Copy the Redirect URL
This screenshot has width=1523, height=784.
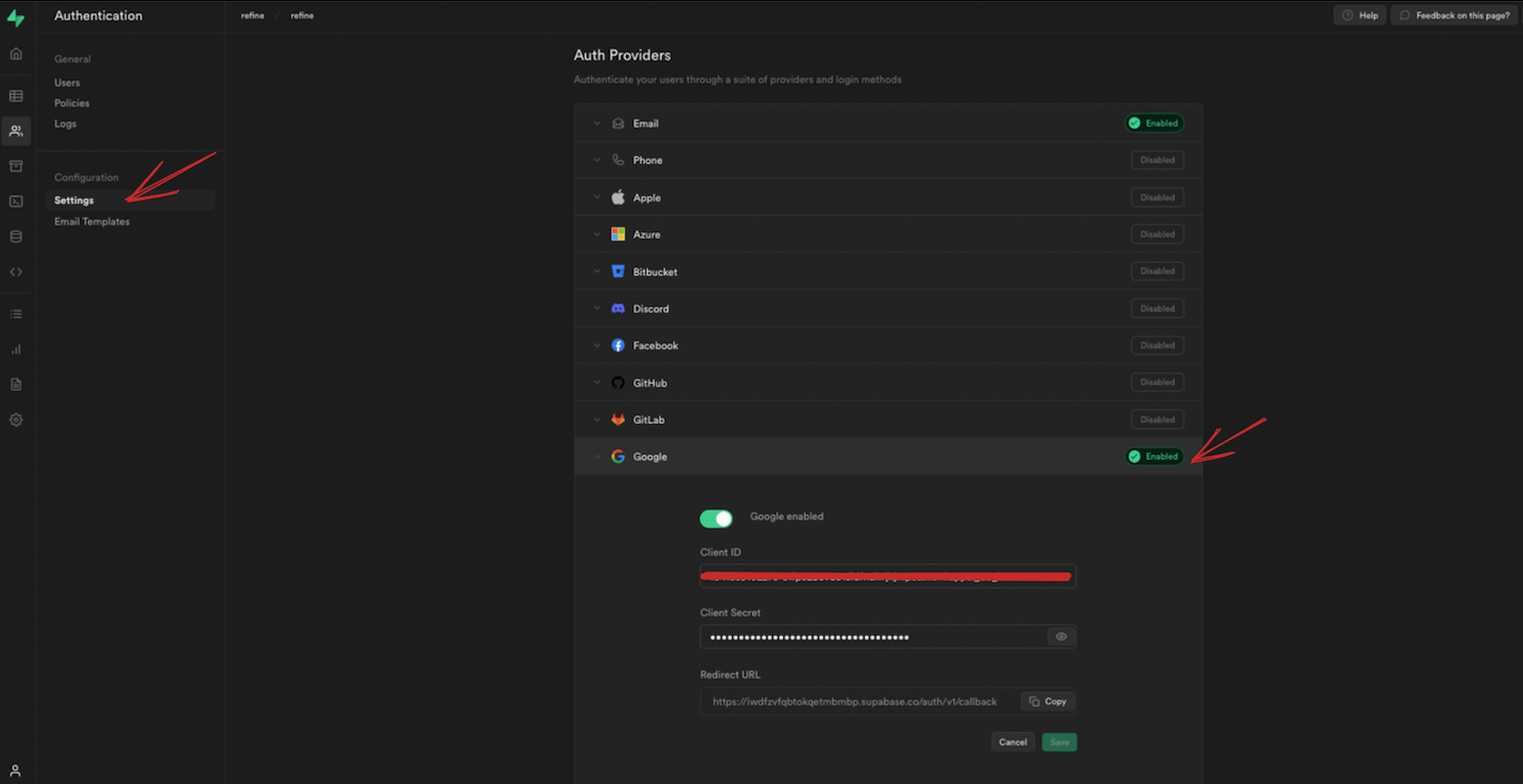pos(1047,701)
